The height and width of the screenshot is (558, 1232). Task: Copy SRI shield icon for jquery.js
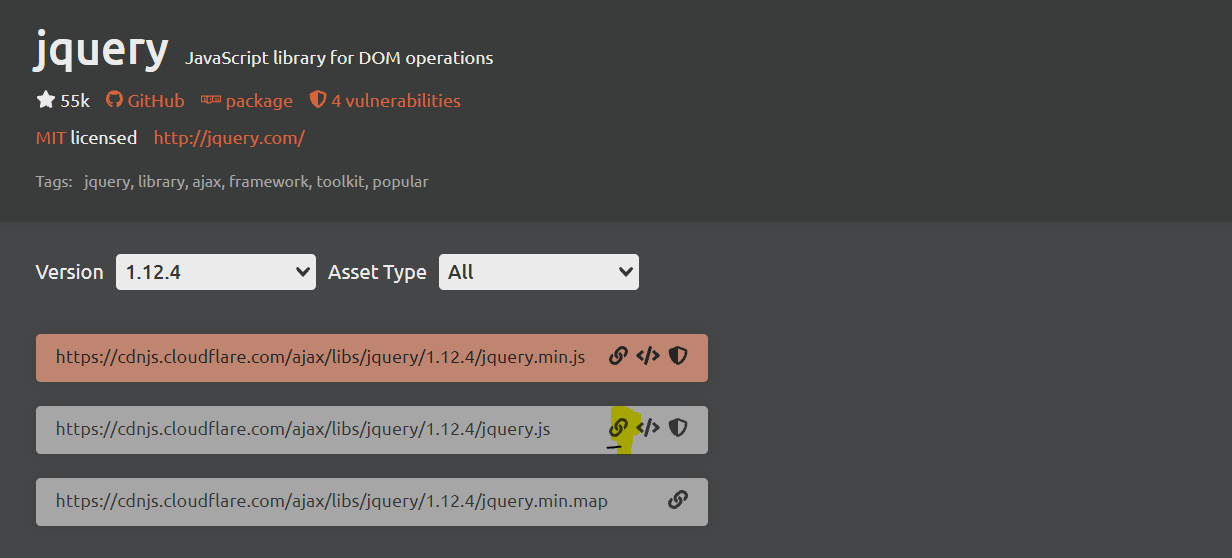(678, 428)
